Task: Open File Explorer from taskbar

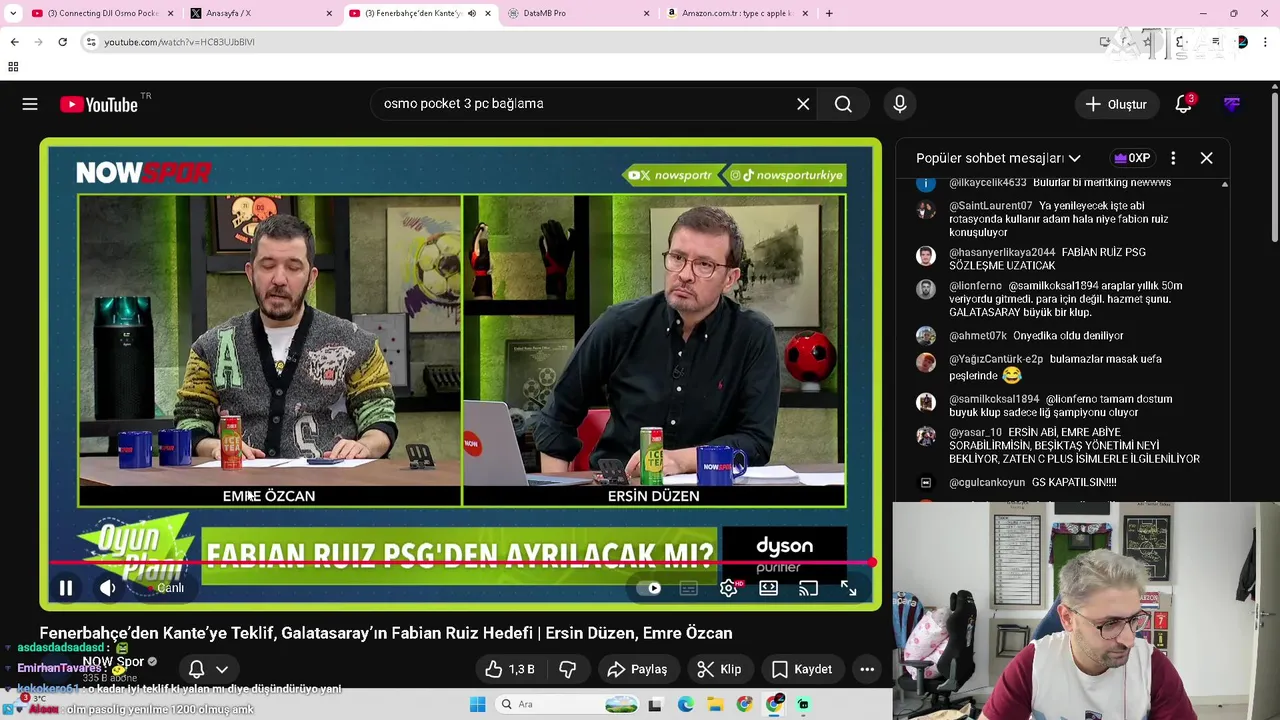Action: [715, 704]
